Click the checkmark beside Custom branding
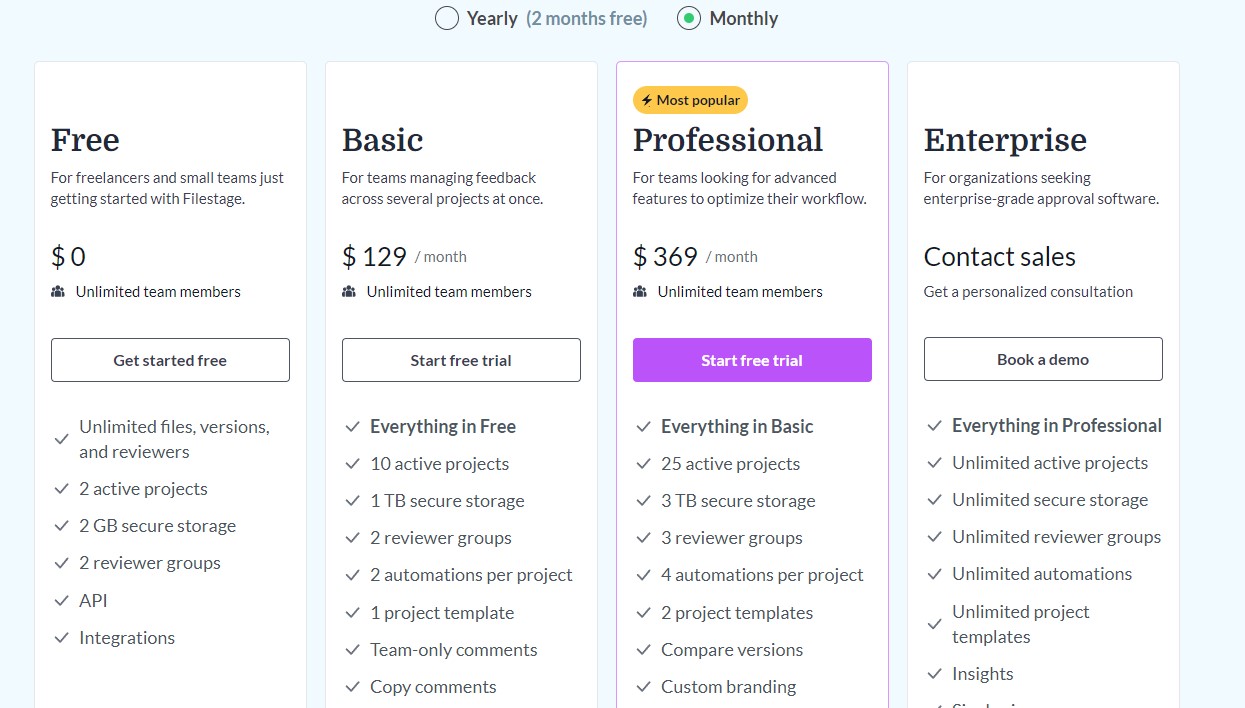Image resolution: width=1245 pixels, height=708 pixels. tap(643, 687)
